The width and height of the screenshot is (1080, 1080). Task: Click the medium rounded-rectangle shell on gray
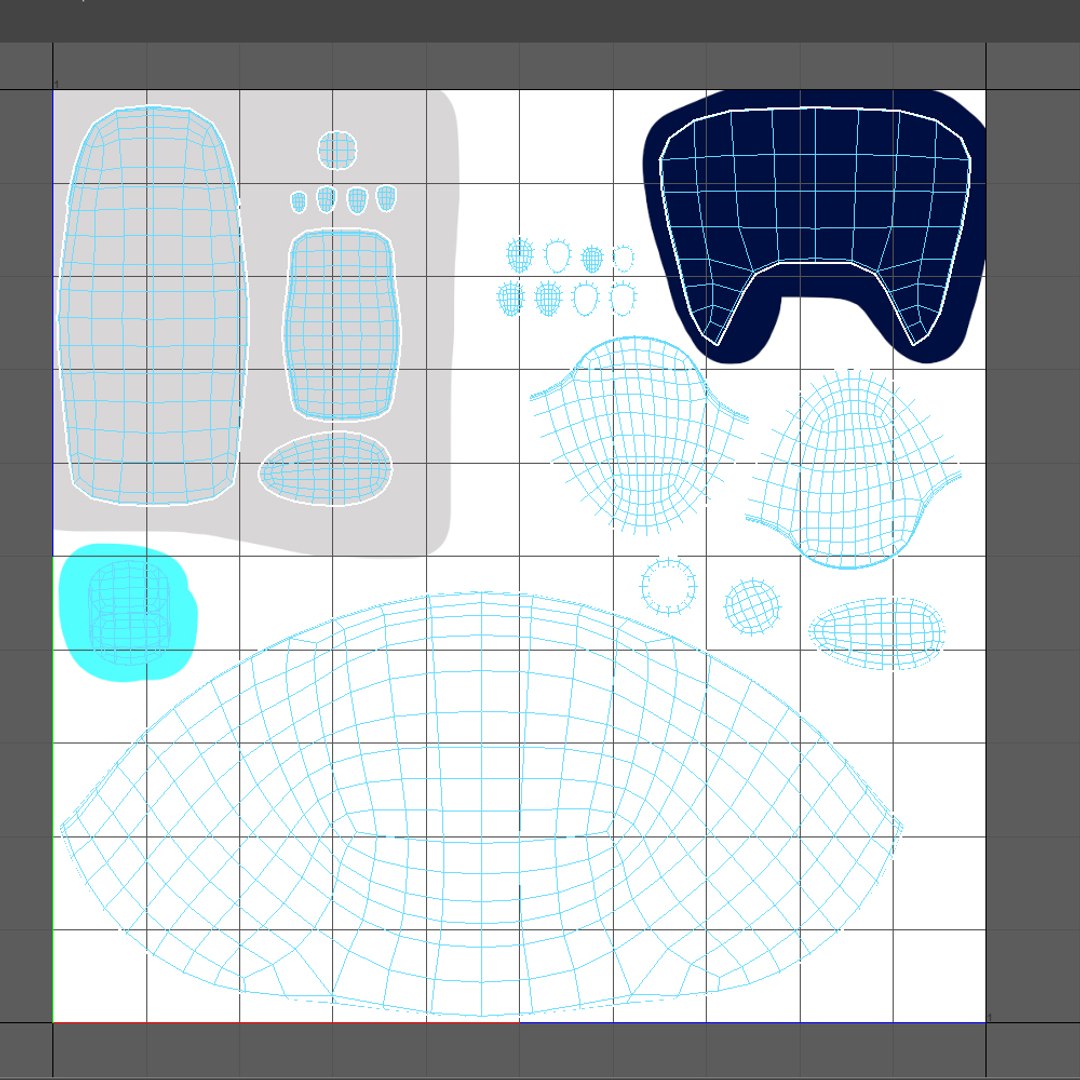pyautogui.click(x=341, y=324)
